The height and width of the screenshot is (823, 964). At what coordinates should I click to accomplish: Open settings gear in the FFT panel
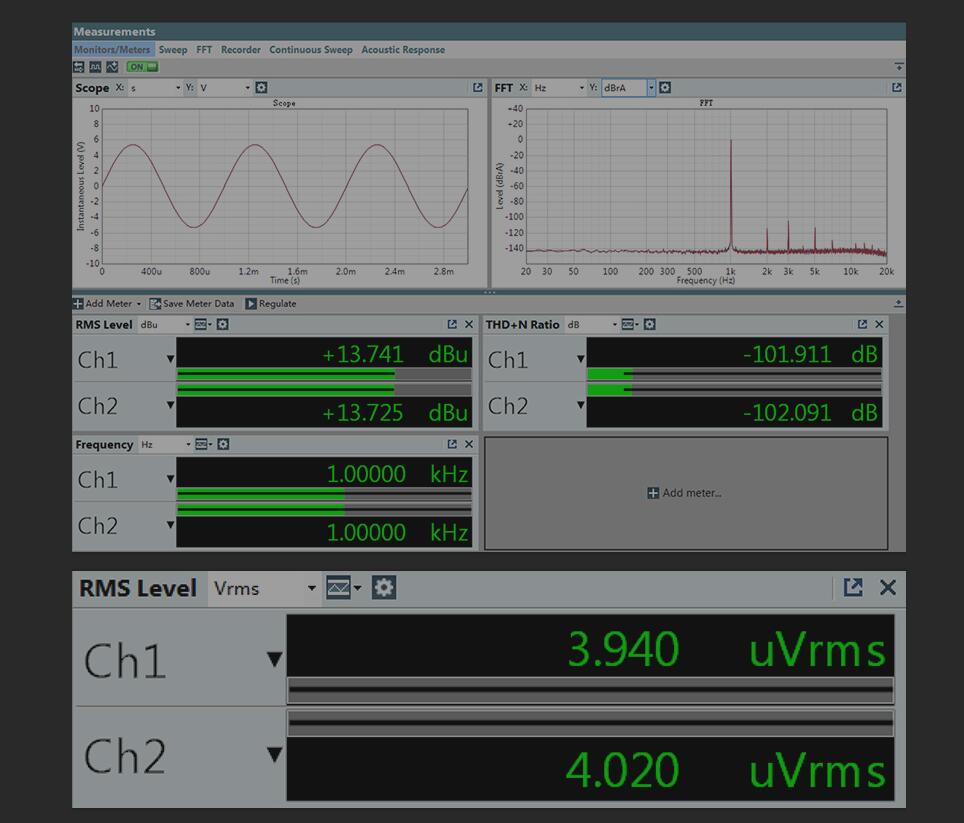pos(665,88)
